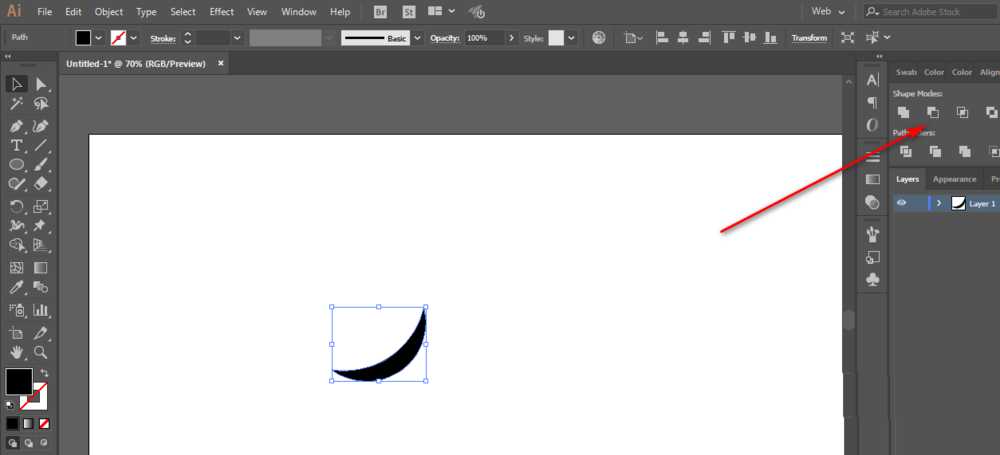1000x455 pixels.
Task: Click the Transform button
Action: [809, 38]
